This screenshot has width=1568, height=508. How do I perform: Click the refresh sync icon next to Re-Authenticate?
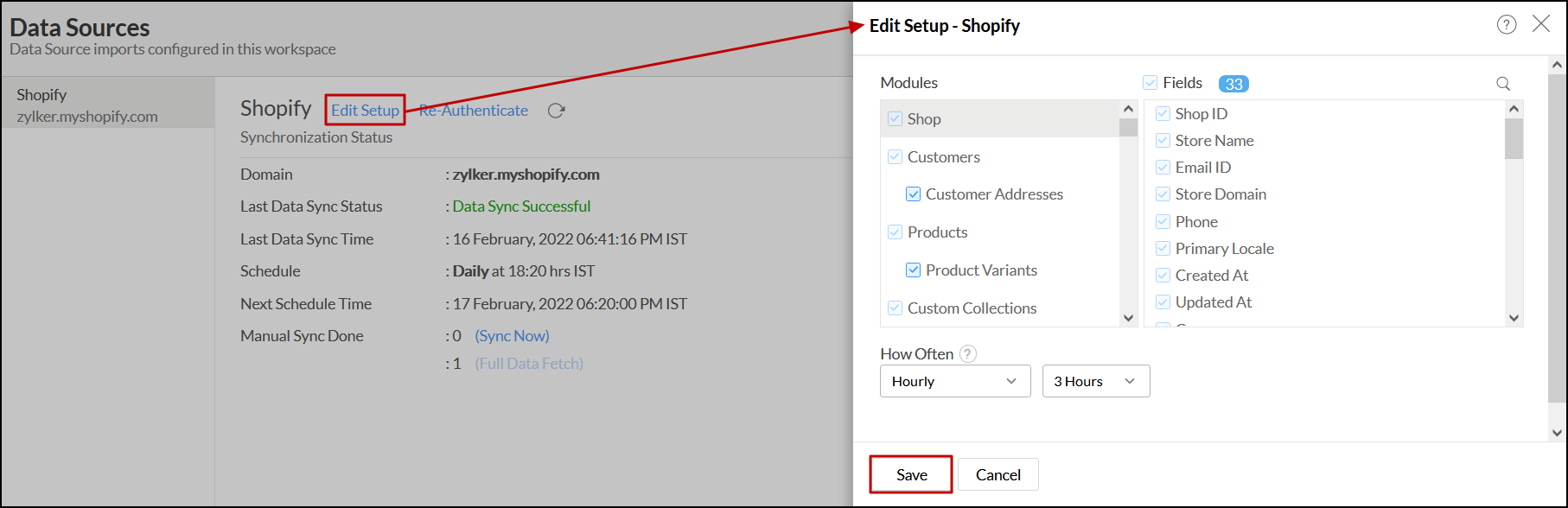point(556,111)
